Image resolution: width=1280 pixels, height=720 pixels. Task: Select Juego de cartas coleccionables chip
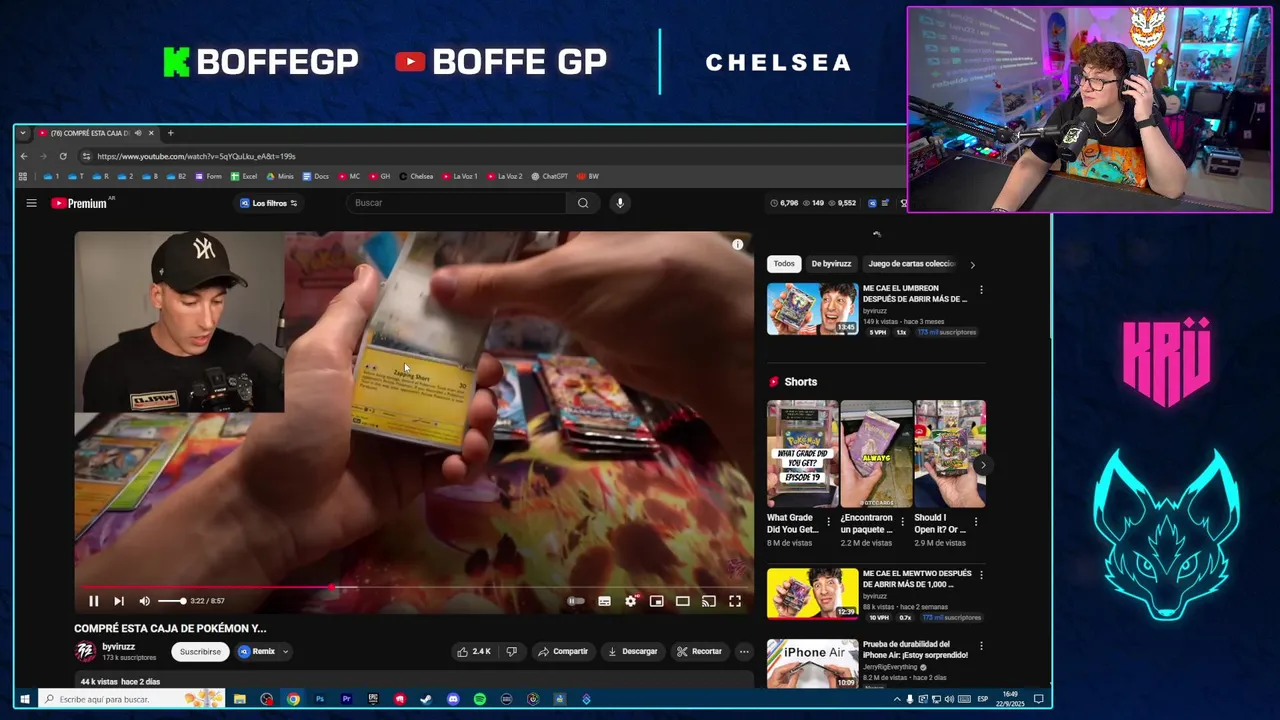[912, 264]
